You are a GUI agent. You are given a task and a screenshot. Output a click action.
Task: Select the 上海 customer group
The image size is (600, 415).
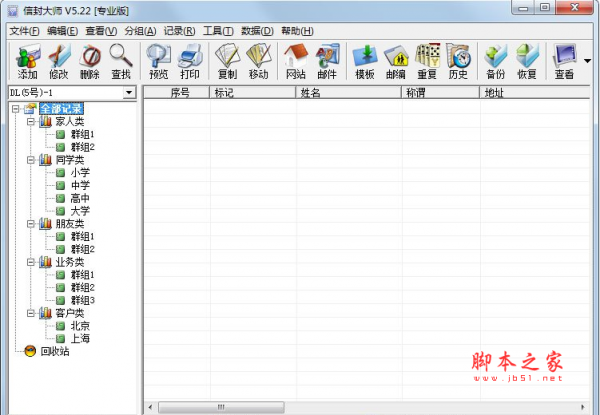(x=80, y=339)
